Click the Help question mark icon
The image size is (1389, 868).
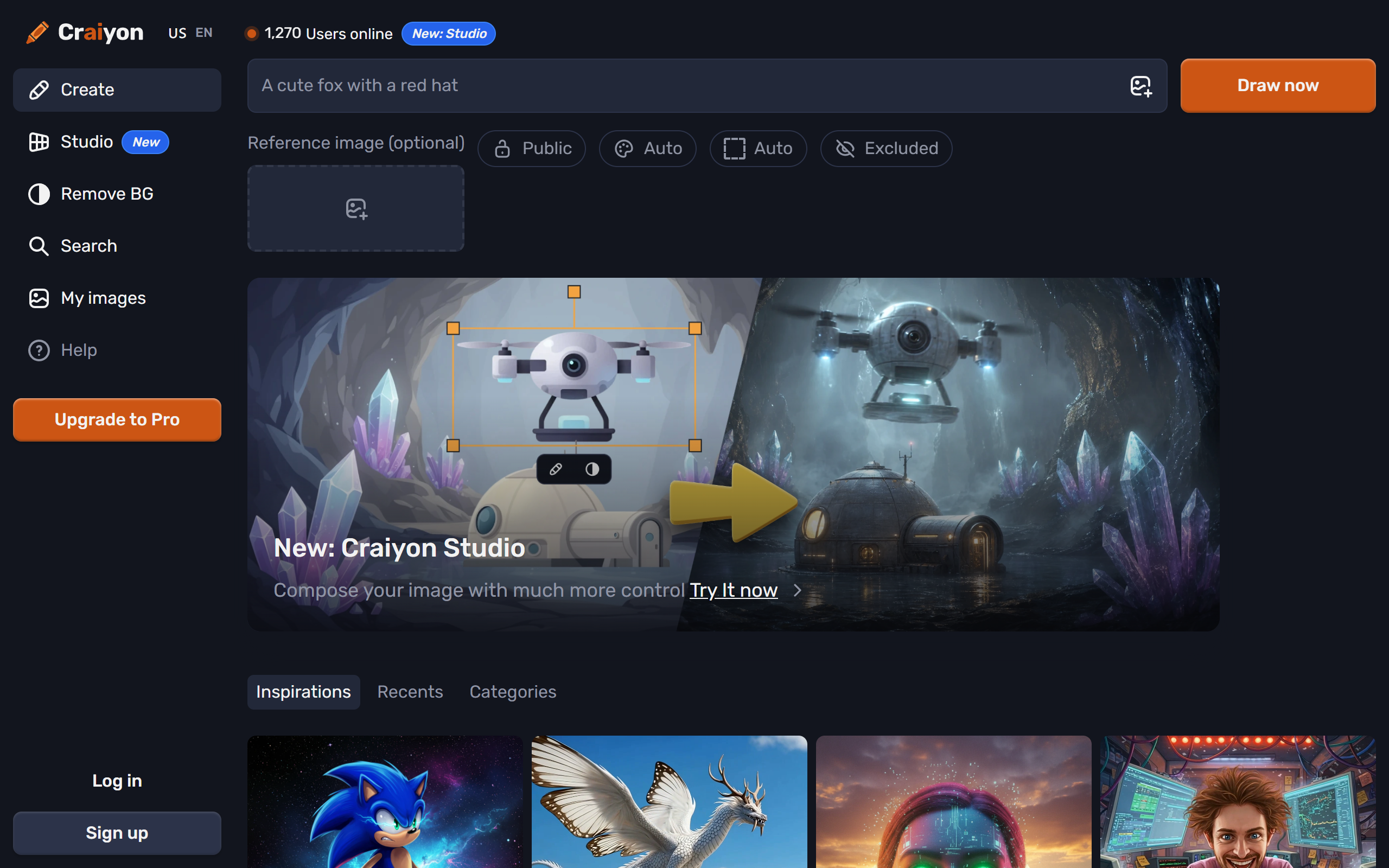39,350
